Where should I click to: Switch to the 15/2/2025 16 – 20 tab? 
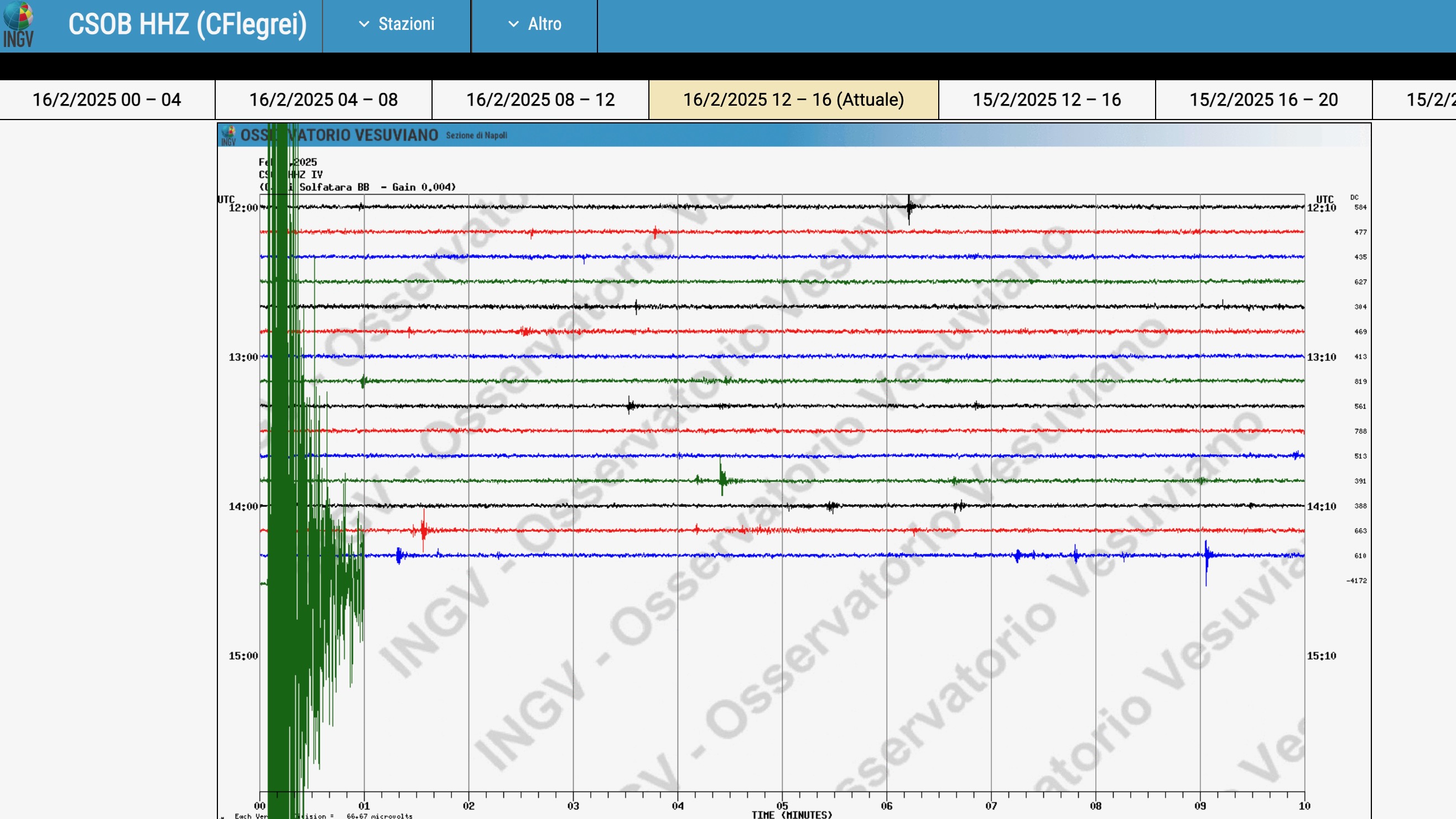pyautogui.click(x=1263, y=100)
